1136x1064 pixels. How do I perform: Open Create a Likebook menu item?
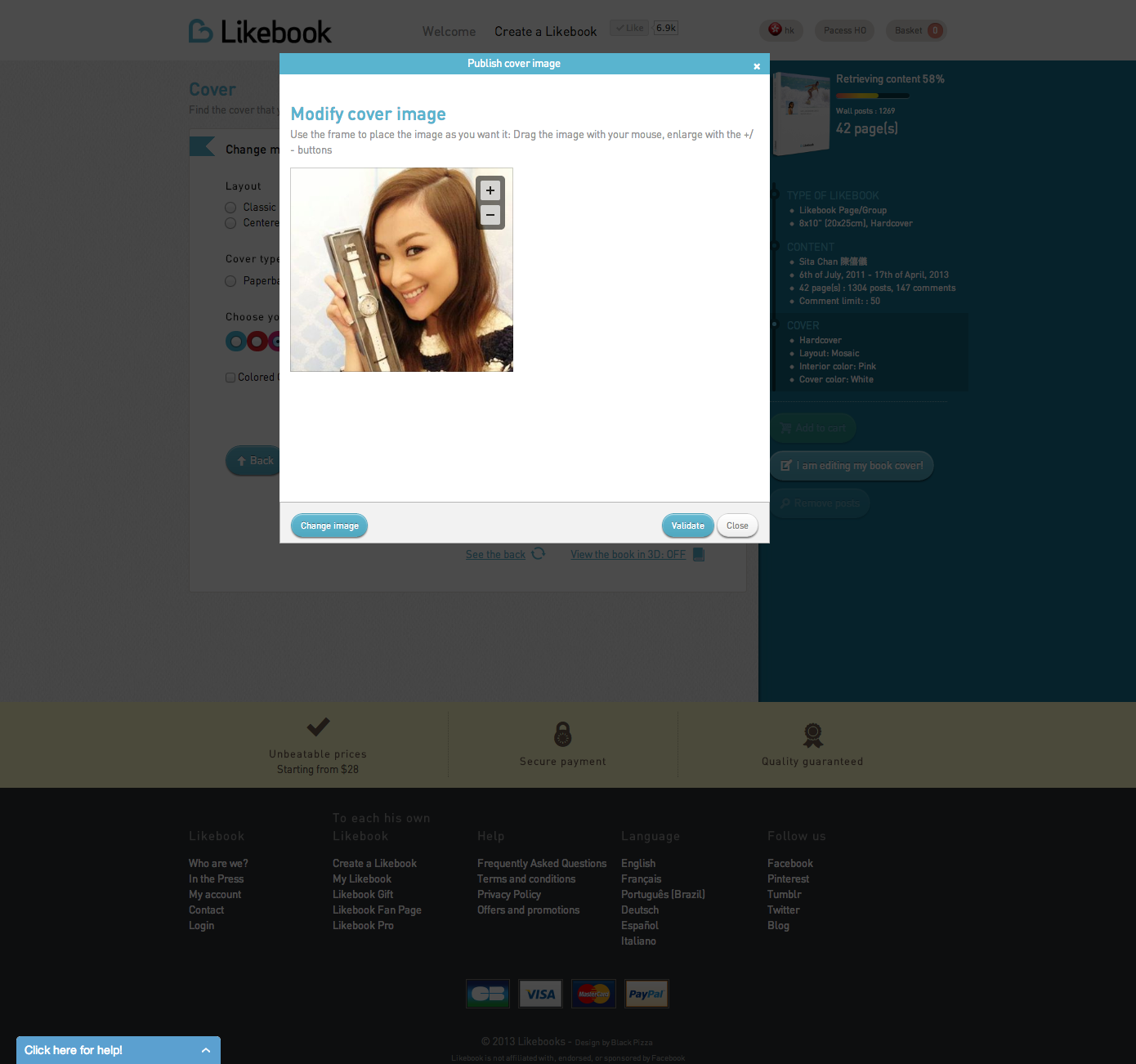[x=545, y=31]
